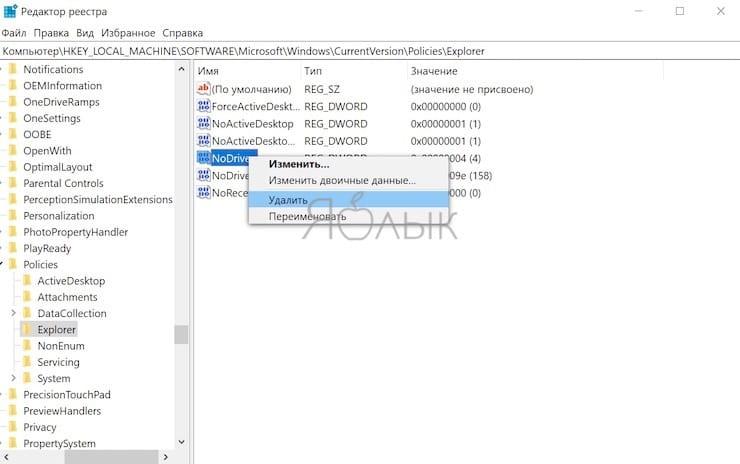The image size is (740, 464).
Task: Click the PlayReady folder icon
Action: coord(13,248)
